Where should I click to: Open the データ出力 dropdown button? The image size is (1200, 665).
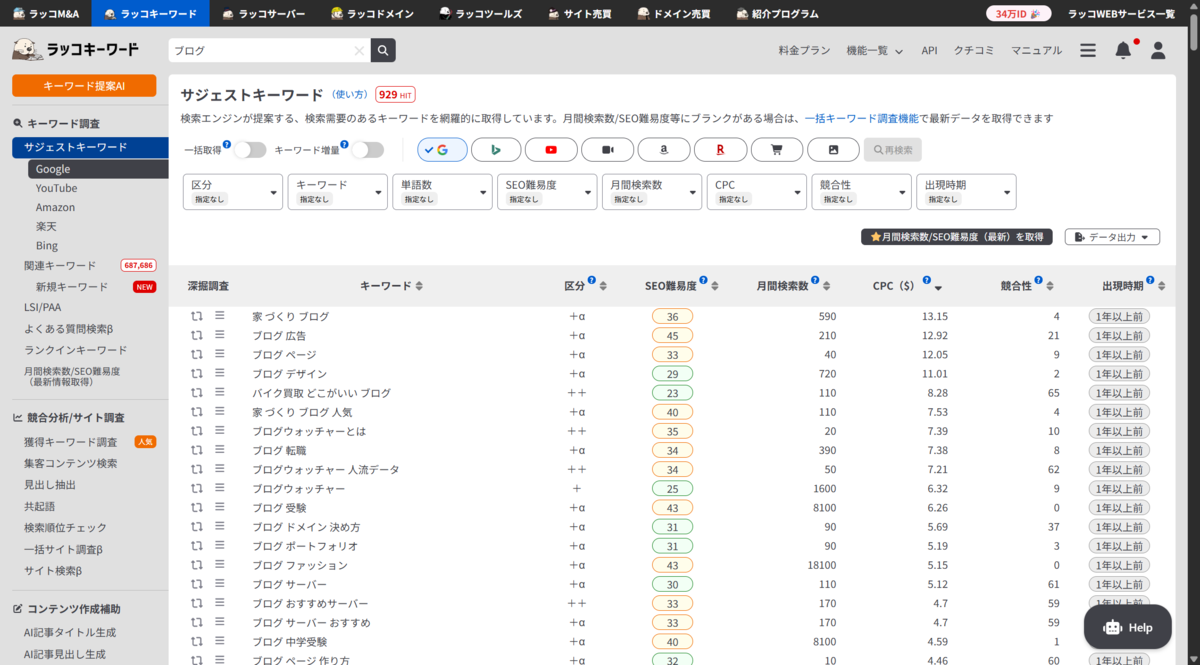coord(1112,237)
